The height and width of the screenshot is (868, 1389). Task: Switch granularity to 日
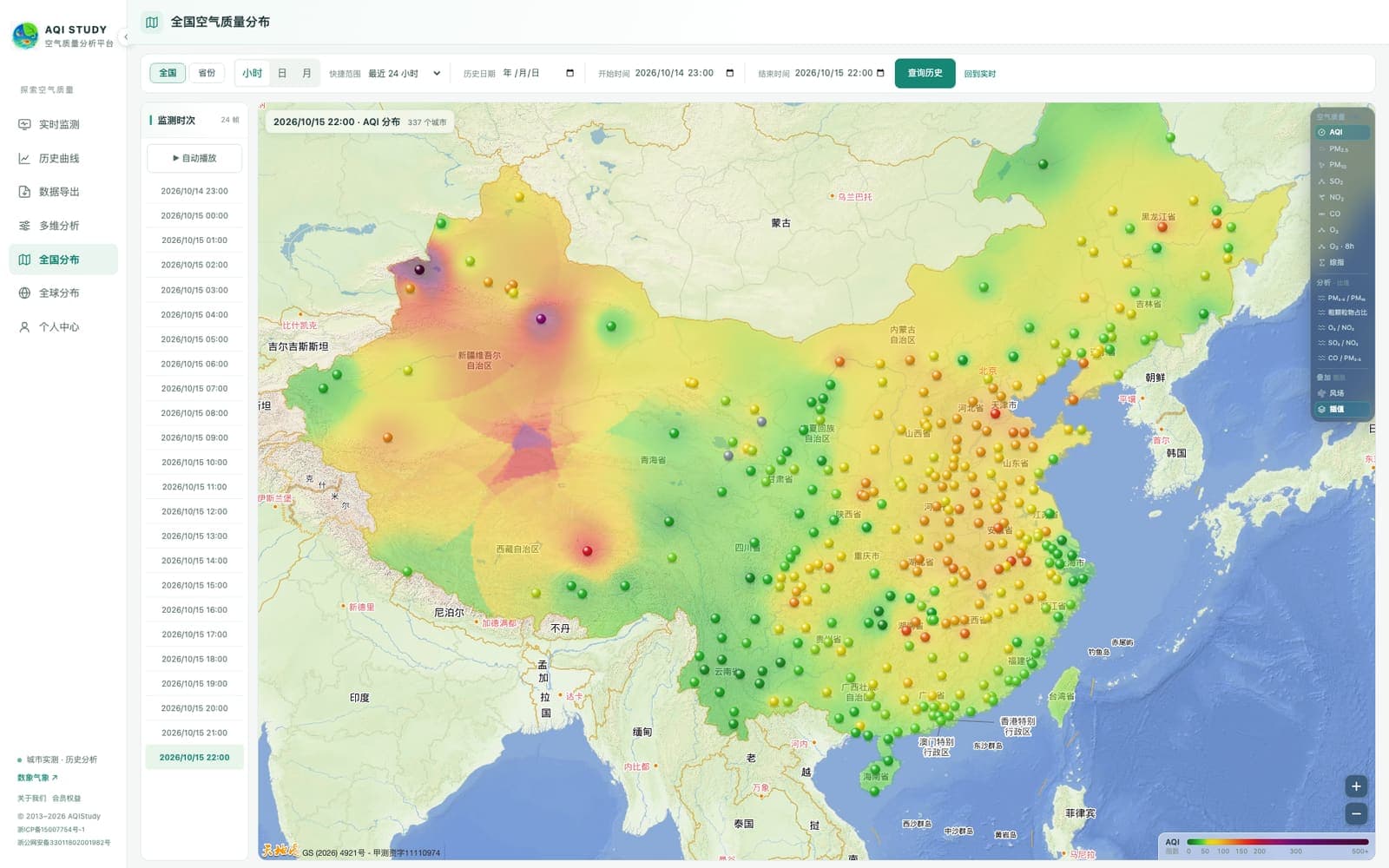coord(282,73)
